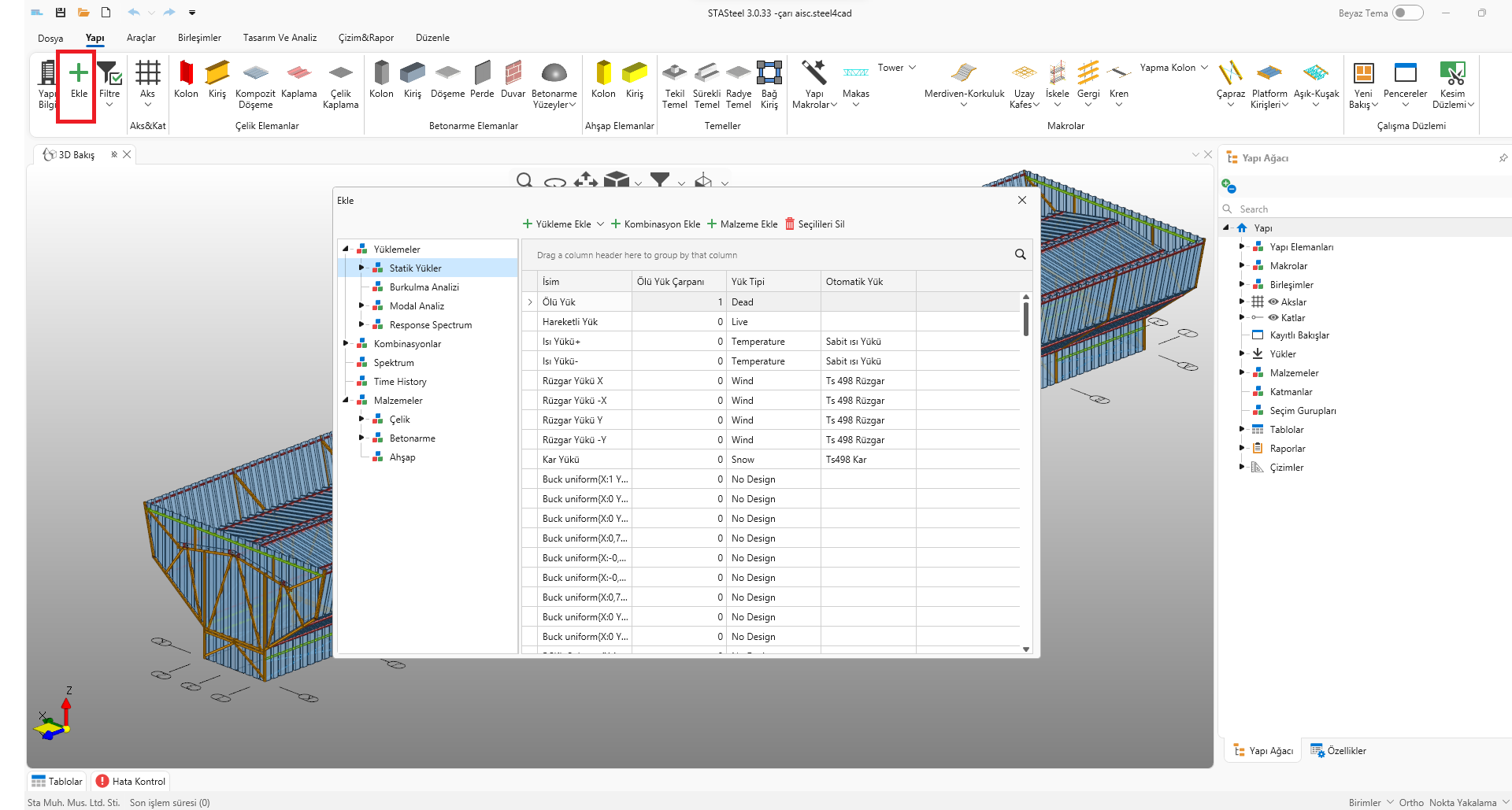The image size is (1512, 810).
Task: Click the Kesim Düzlemi icon
Action: 1452,74
